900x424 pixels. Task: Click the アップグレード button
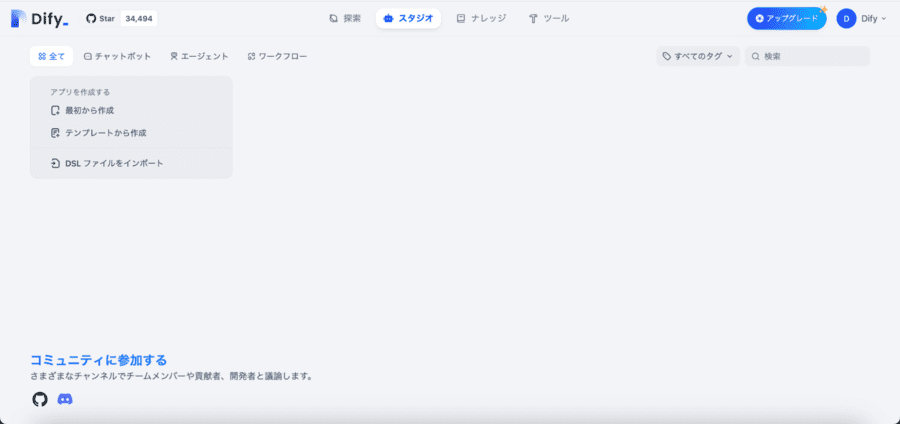pyautogui.click(x=786, y=18)
